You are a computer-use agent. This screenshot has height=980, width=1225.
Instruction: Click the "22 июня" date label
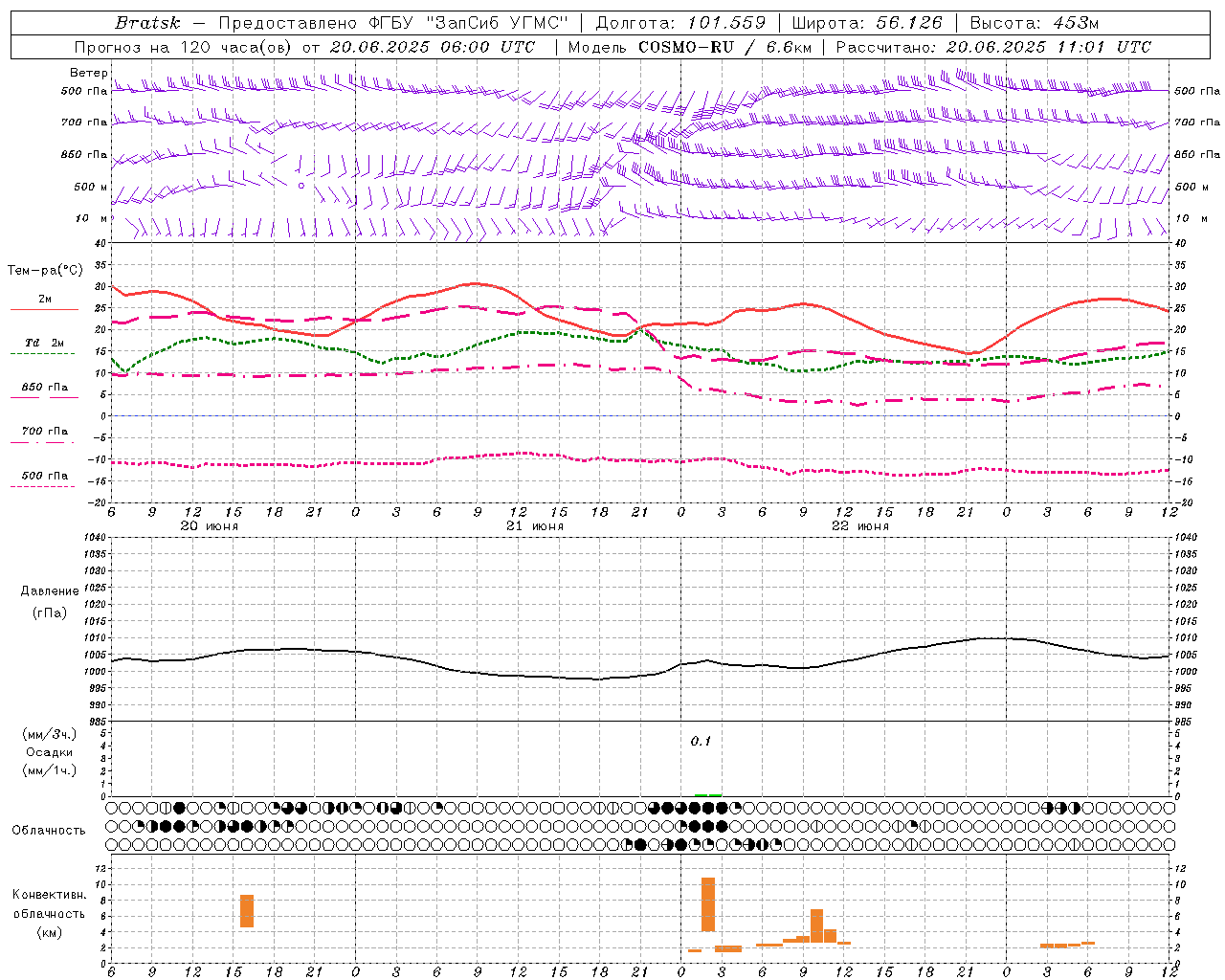click(860, 526)
